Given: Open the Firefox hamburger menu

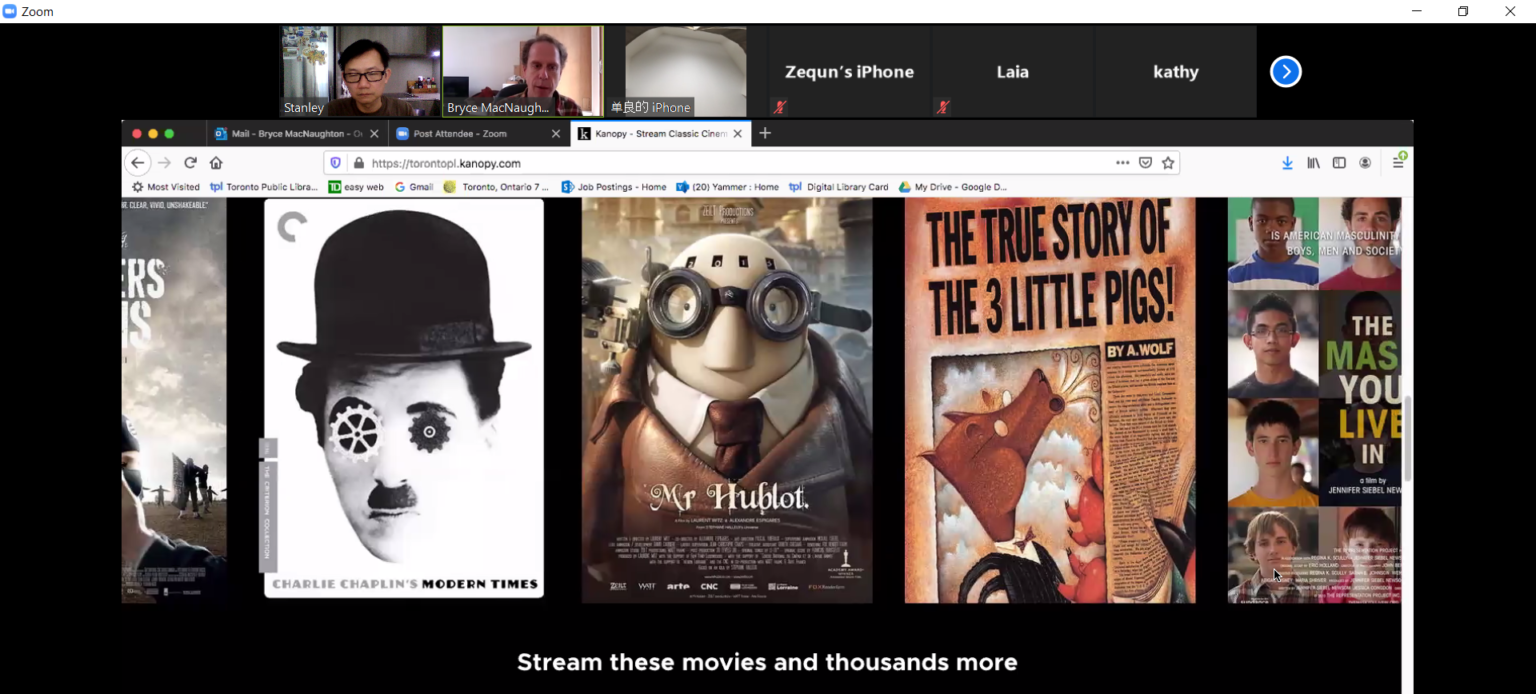Looking at the screenshot, I should 1398,163.
